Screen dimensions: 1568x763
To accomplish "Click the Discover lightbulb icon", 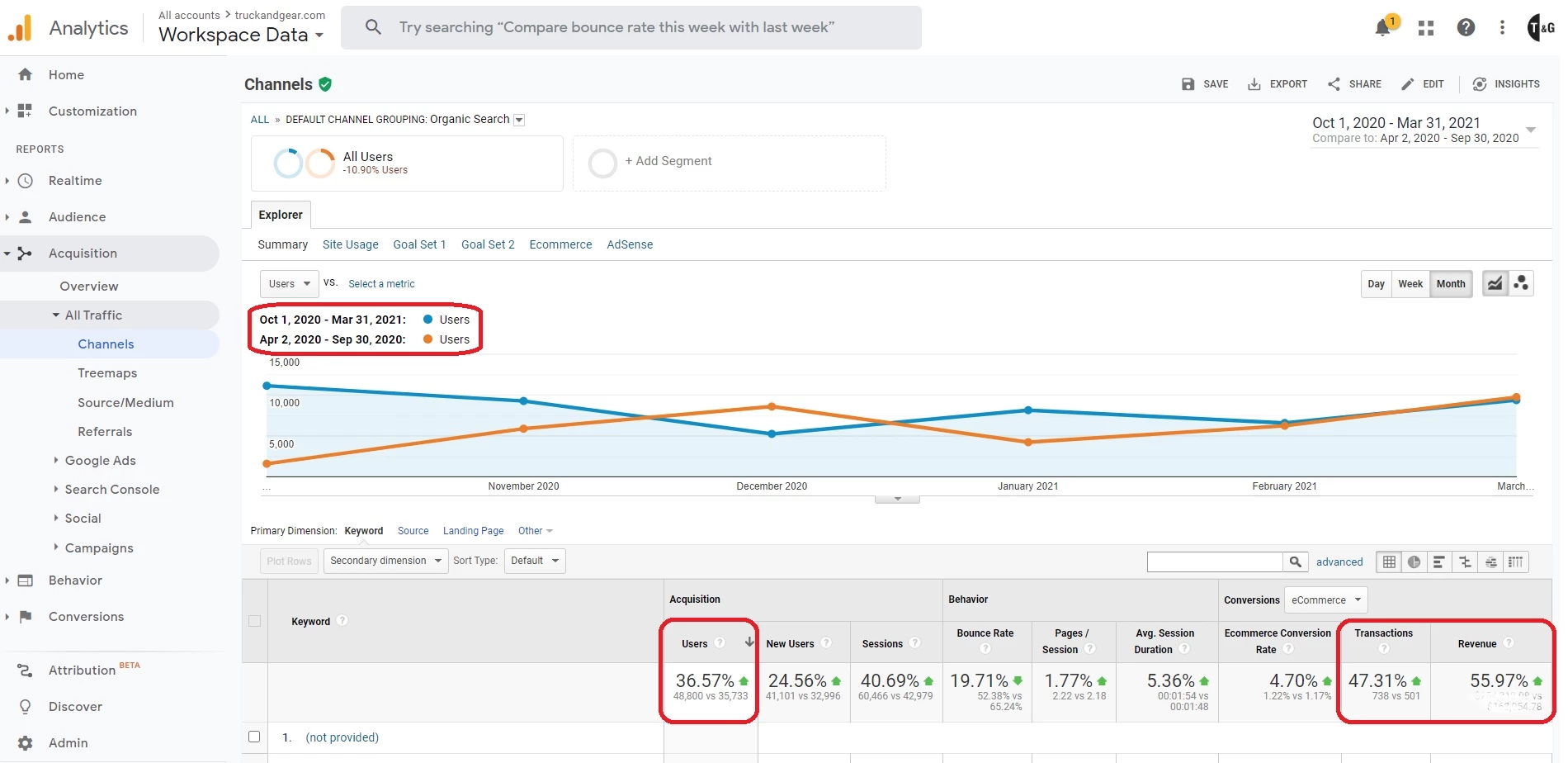I will click(26, 707).
